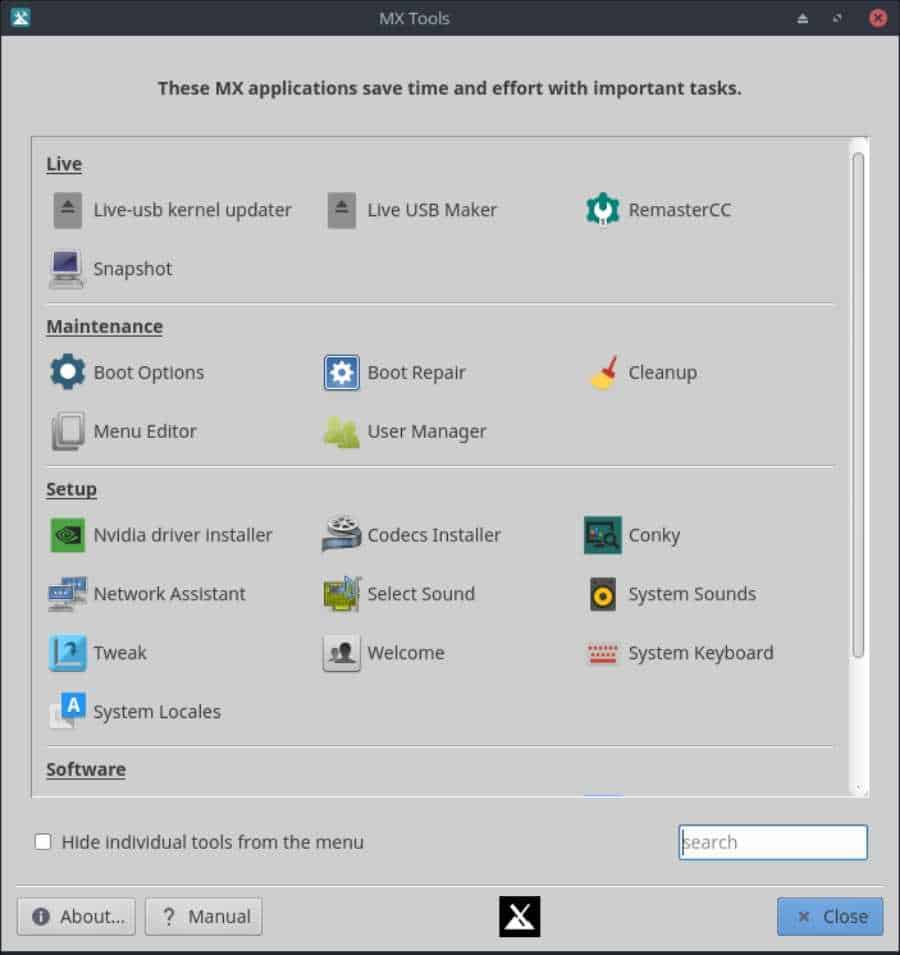Screen dimensions: 900x955
Task: Open Boot Repair icon
Action: coord(342,372)
